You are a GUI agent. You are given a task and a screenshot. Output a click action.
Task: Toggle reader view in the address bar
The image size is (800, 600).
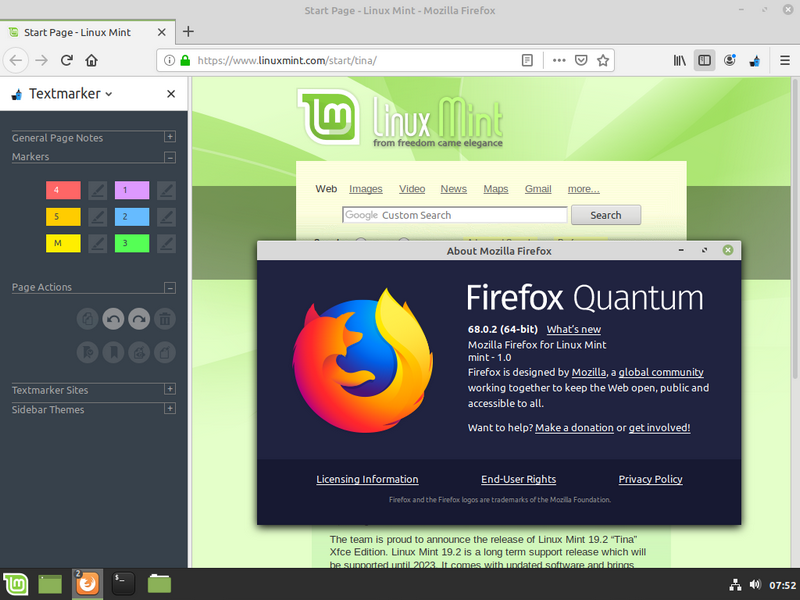527,60
